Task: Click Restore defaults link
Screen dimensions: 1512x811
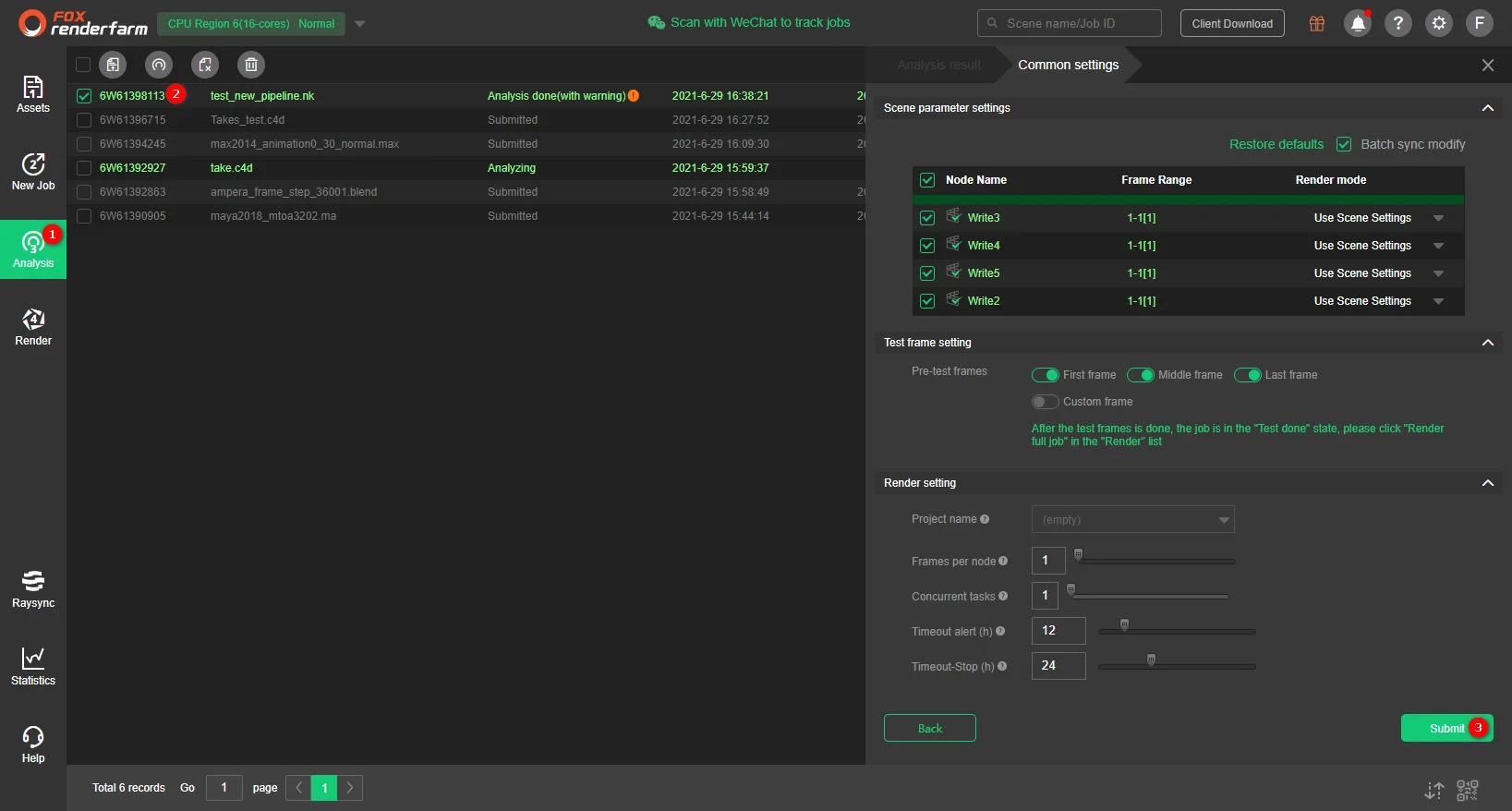Action: pos(1276,144)
